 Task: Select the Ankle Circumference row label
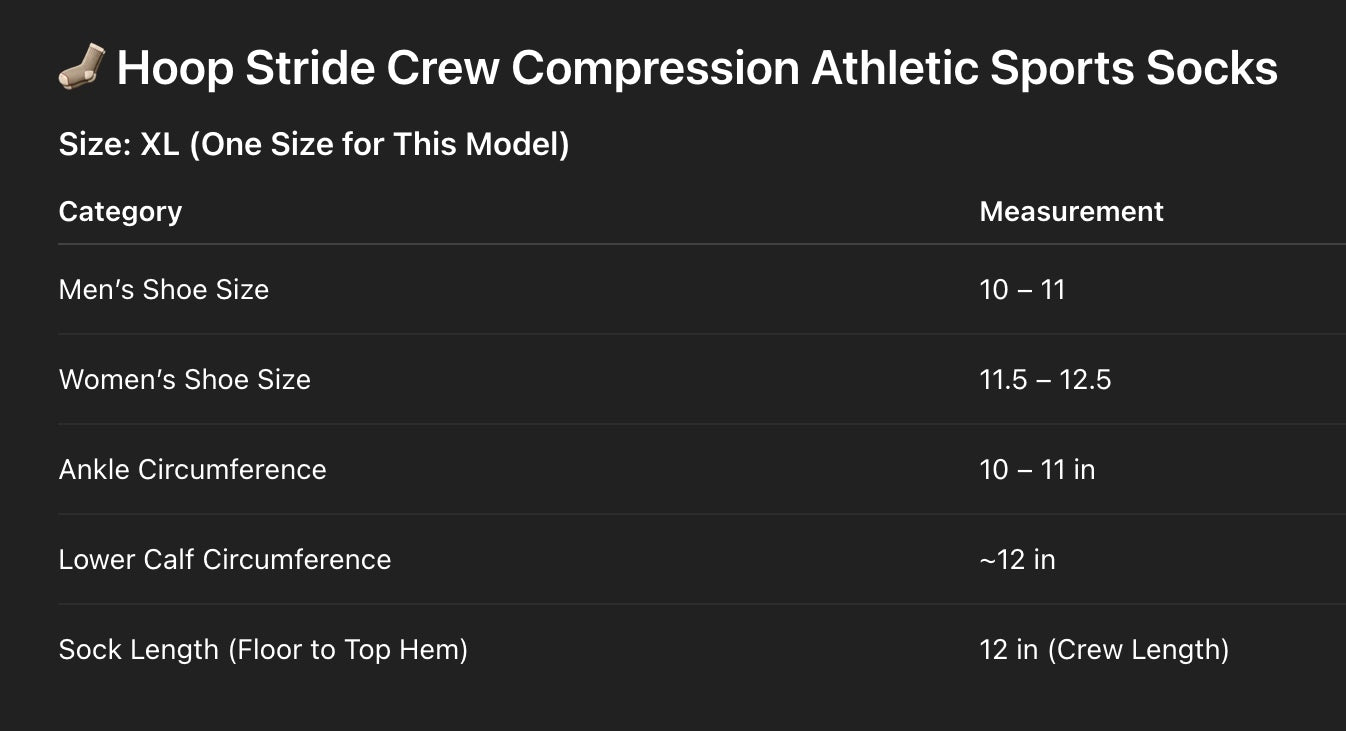193,469
